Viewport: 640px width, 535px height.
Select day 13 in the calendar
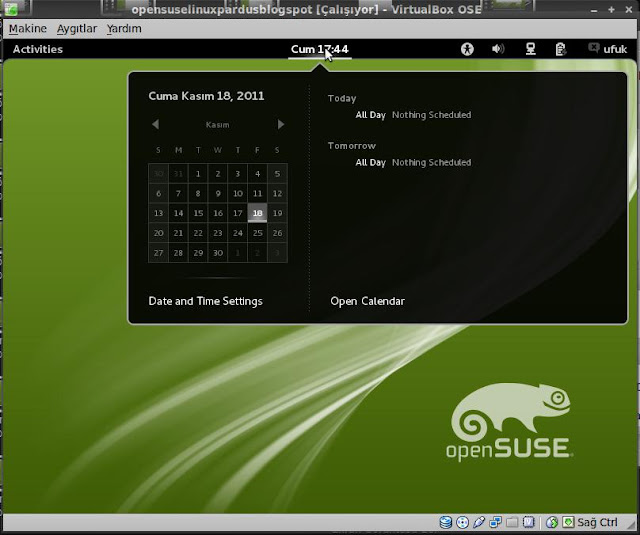tap(158, 213)
